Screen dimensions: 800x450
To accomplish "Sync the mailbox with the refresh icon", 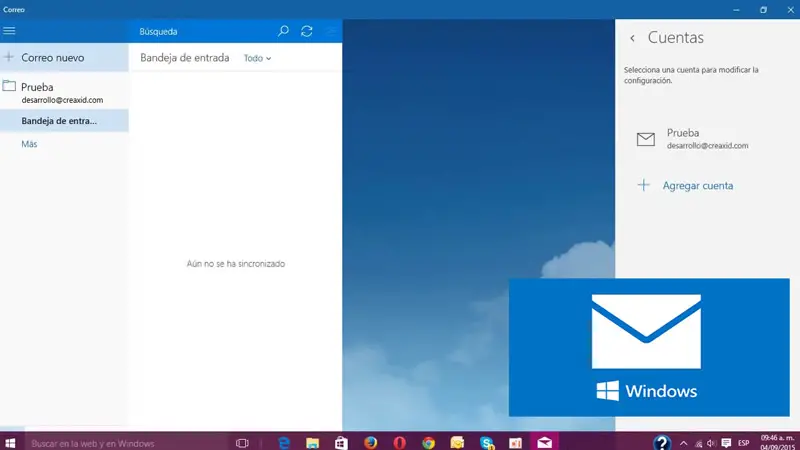I will (x=307, y=31).
